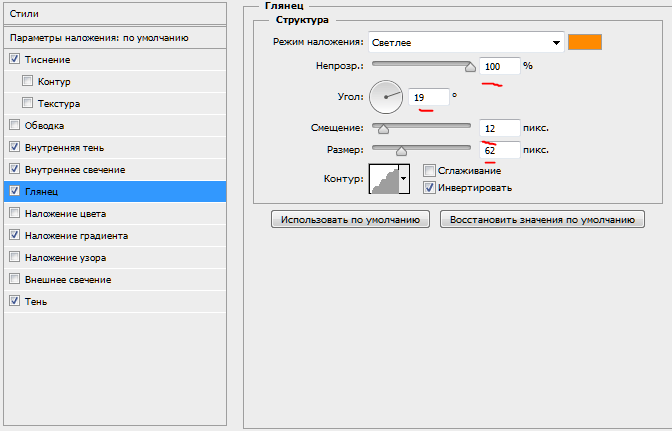Open the contour picker dropdown arrow

(405, 179)
